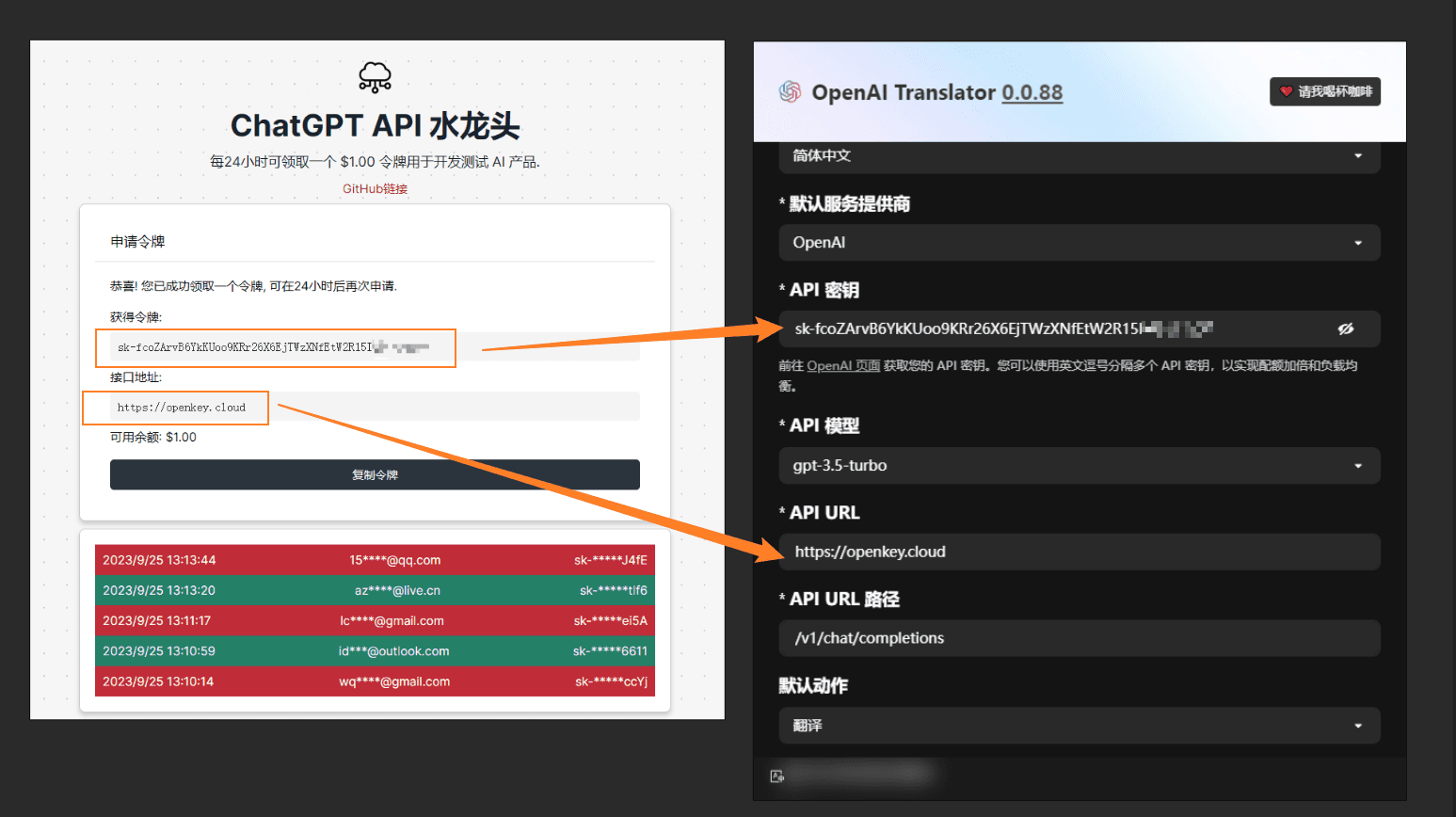Click timestamp 2023/9/25 13:10:14
The width and height of the screenshot is (1456, 817).
[158, 681]
